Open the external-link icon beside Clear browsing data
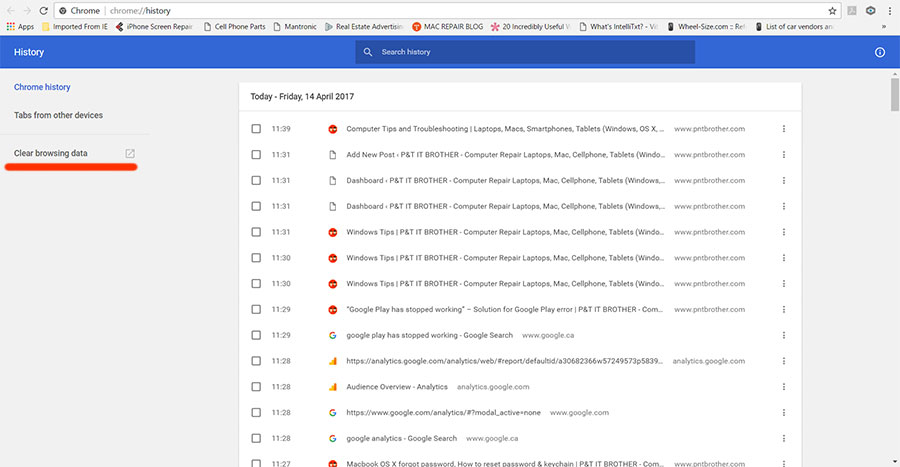 130,153
